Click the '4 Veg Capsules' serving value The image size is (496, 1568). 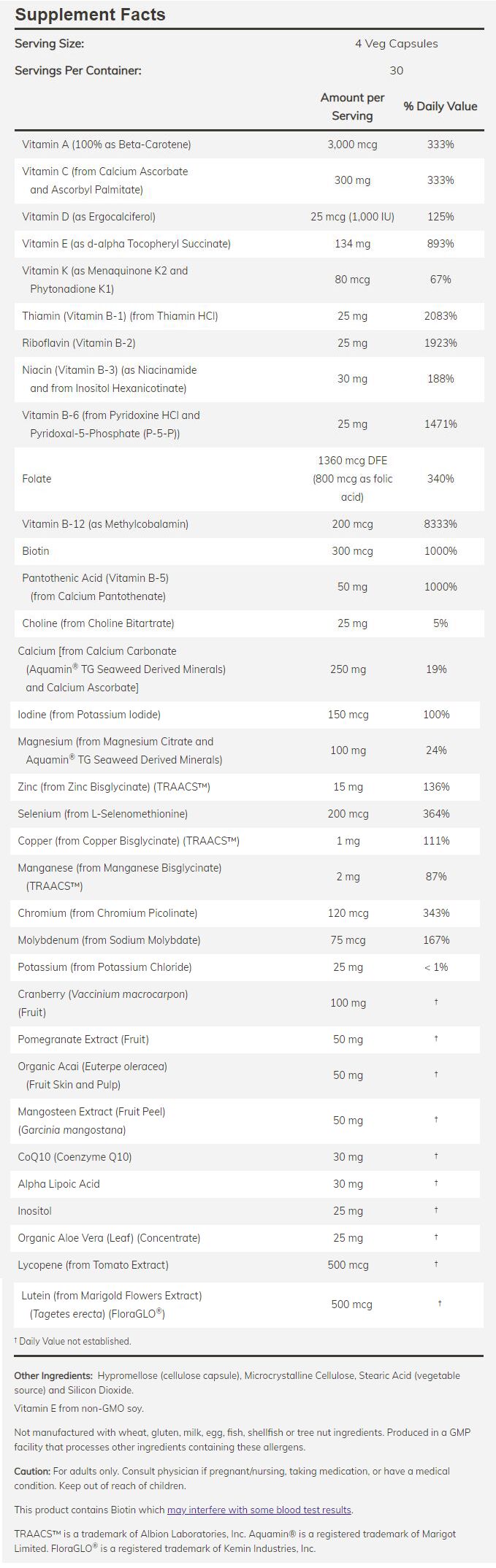pos(396,44)
